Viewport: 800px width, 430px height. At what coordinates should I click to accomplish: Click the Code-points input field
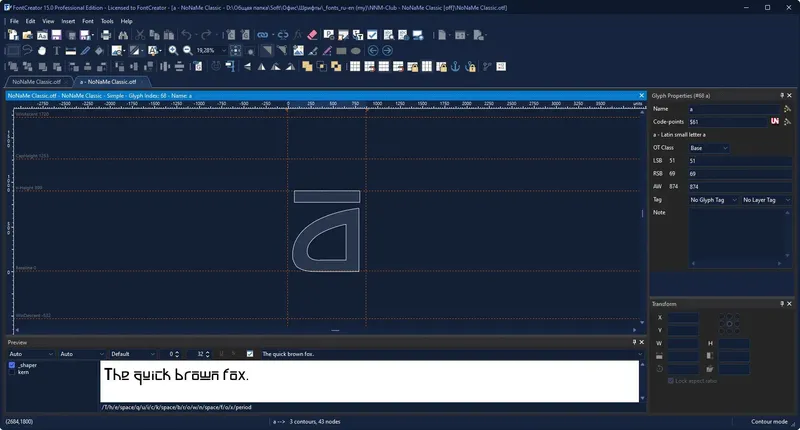728,122
